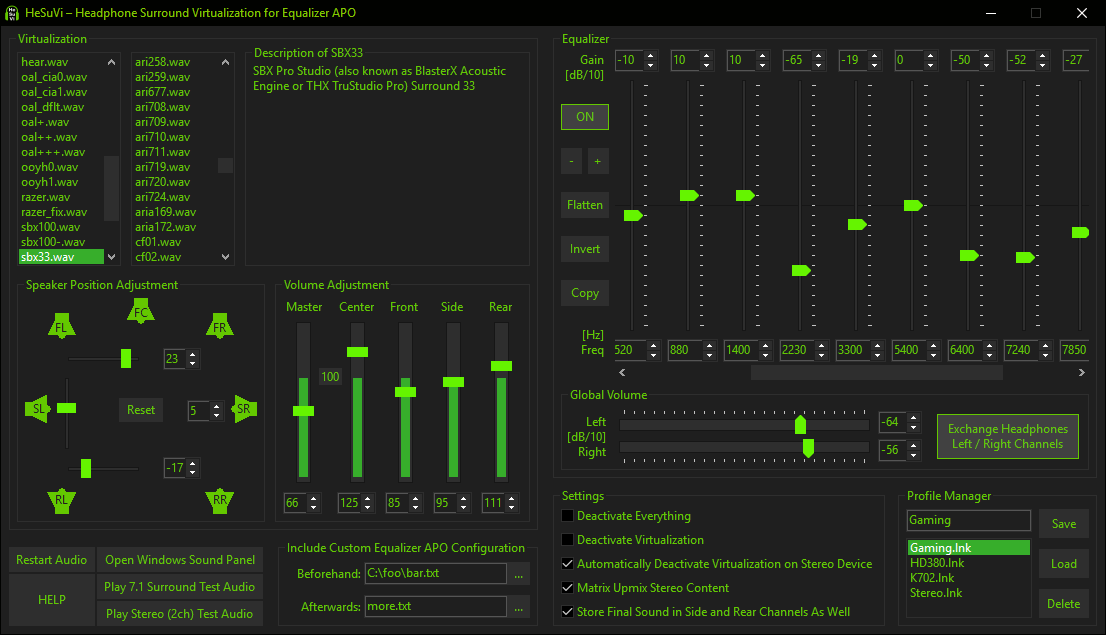The width and height of the screenshot is (1106, 635).
Task: Browse for the Afterwards configuration file
Action: point(518,607)
